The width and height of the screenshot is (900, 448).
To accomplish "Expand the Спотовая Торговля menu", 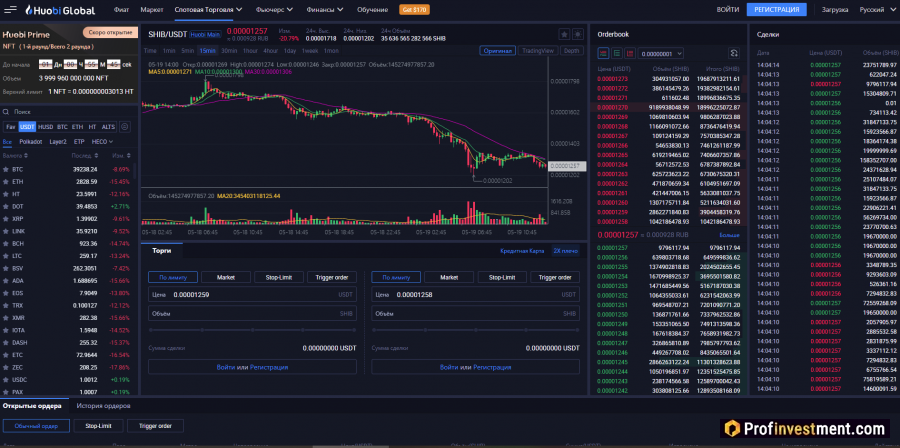I will coord(208,10).
